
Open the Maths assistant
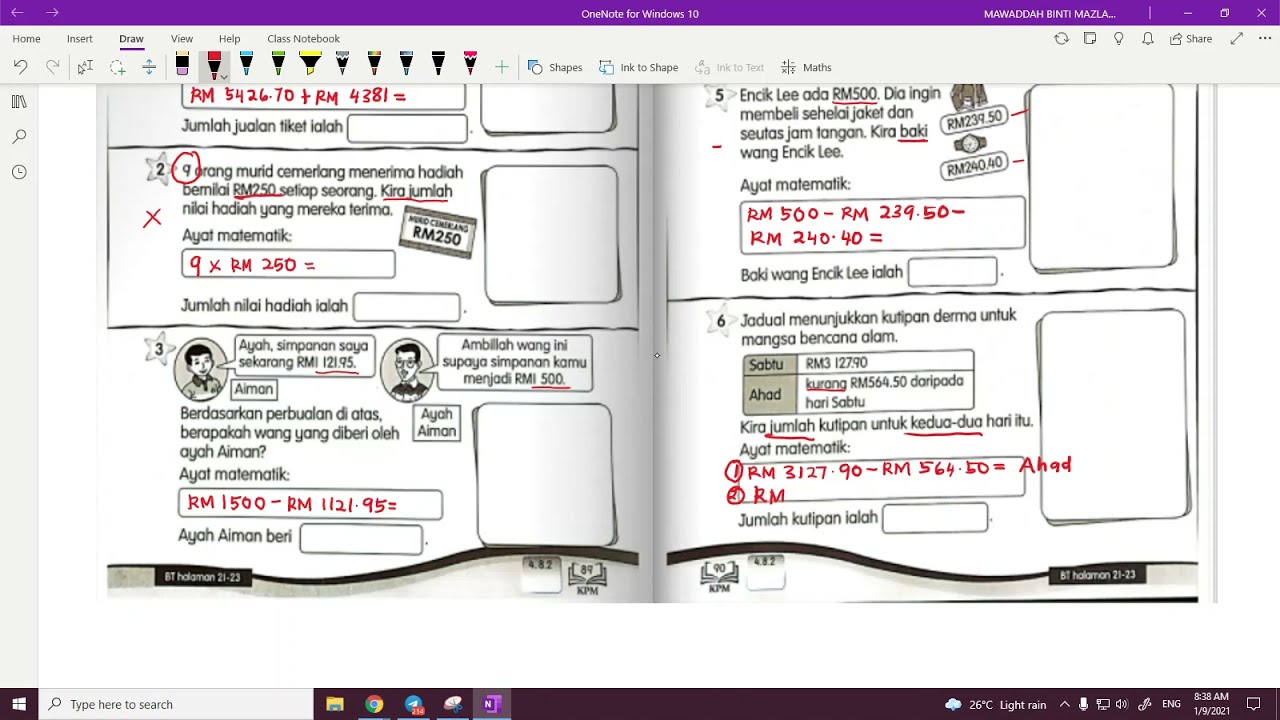(806, 67)
